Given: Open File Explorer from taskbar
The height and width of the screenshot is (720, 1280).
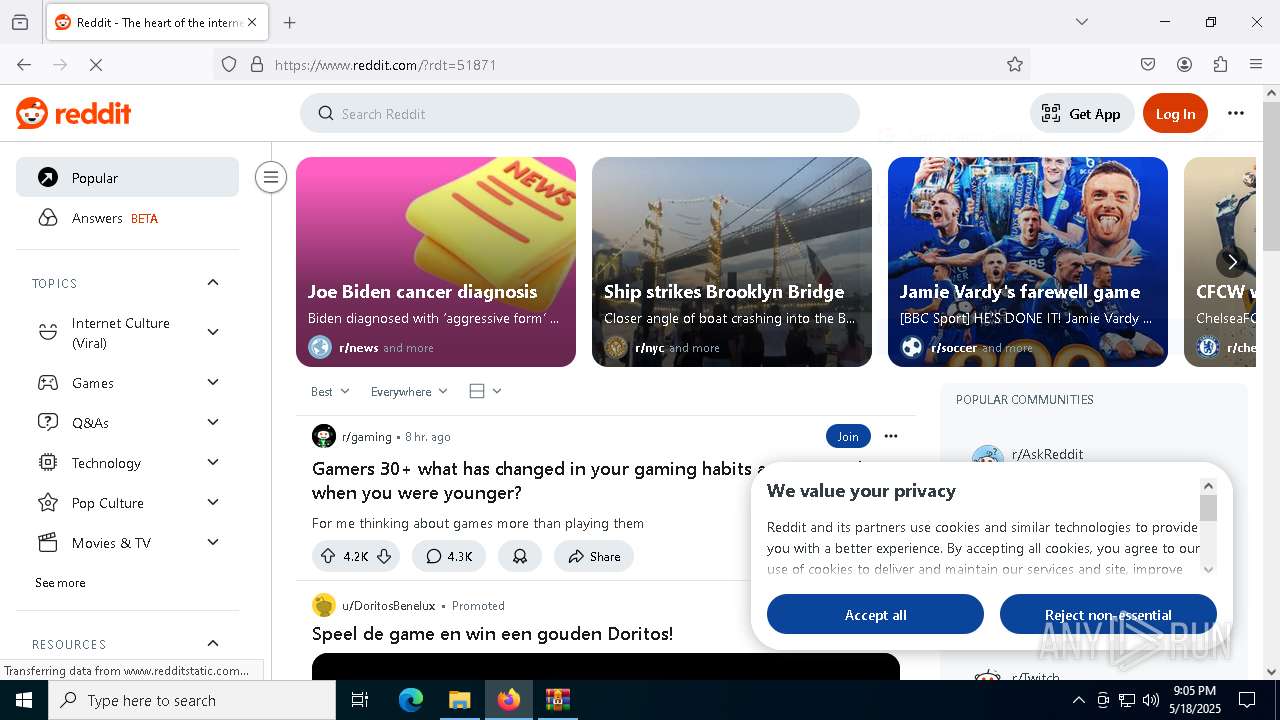Looking at the screenshot, I should pyautogui.click(x=459, y=700).
